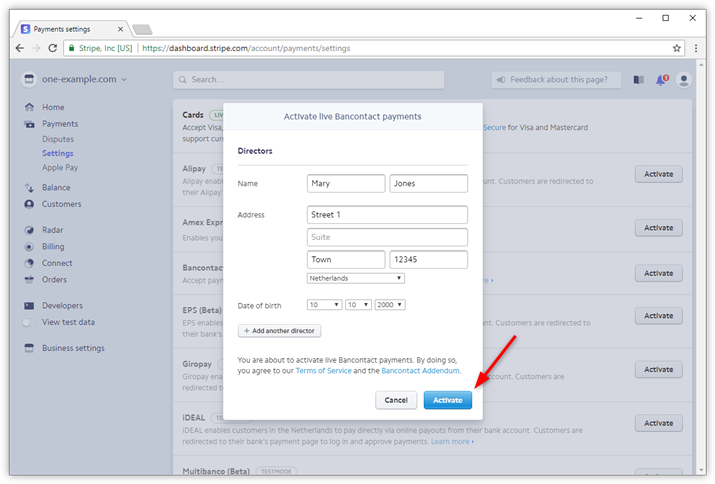Viewport: 715px width, 484px height.
Task: Click the 3-D Secure link
Action: (x=494, y=128)
